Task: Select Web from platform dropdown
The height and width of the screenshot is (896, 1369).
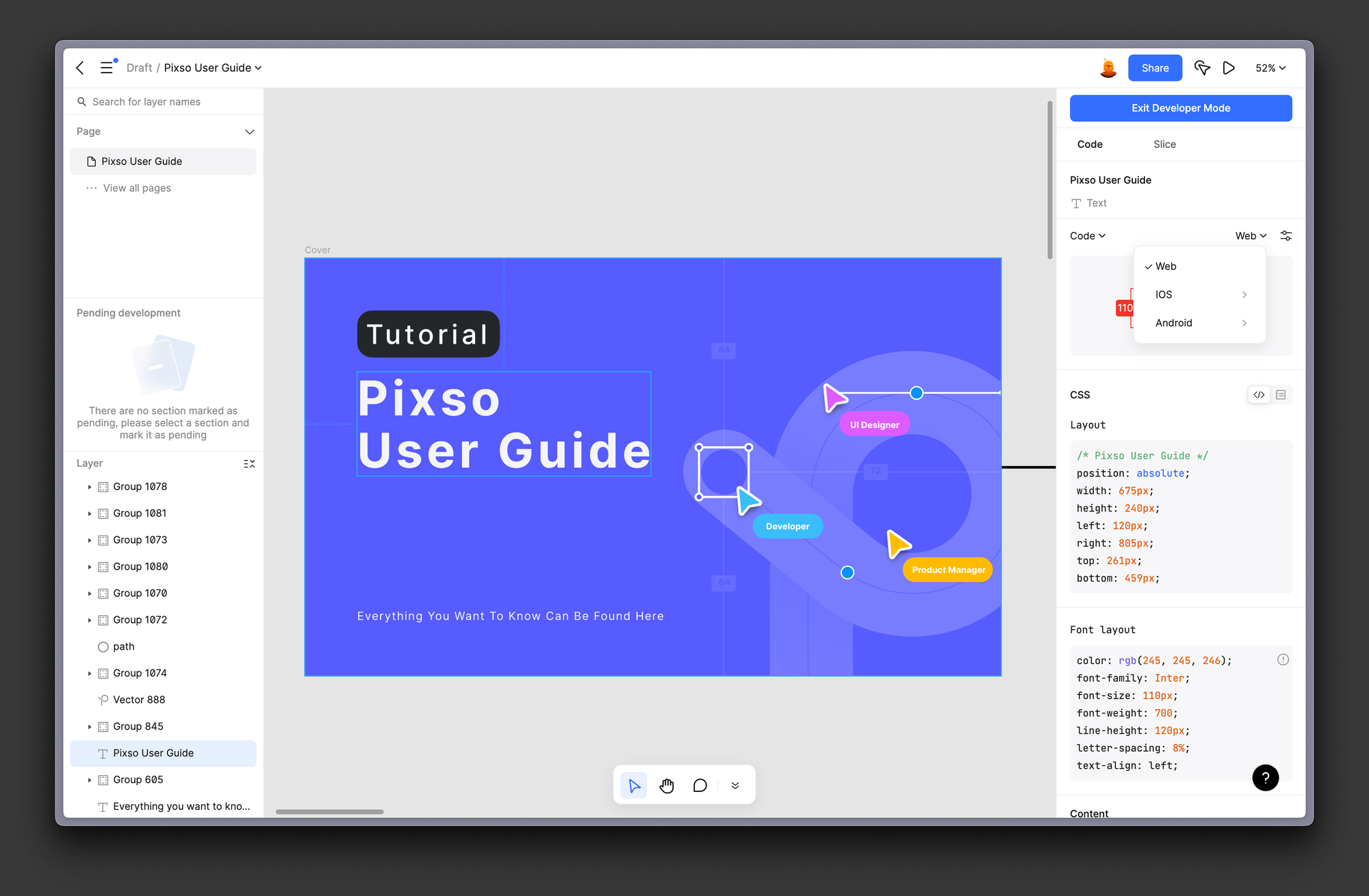Action: 1166,266
